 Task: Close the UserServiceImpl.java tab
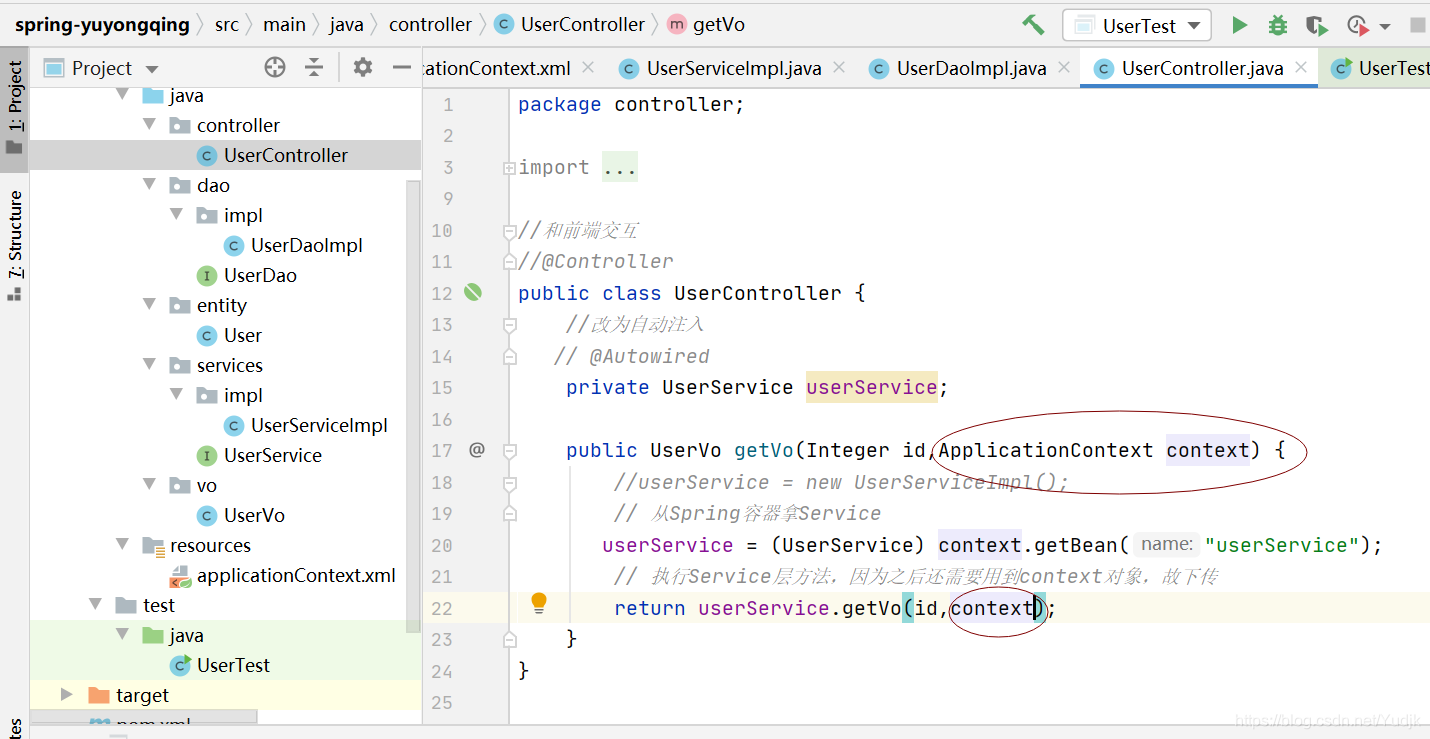pos(838,67)
